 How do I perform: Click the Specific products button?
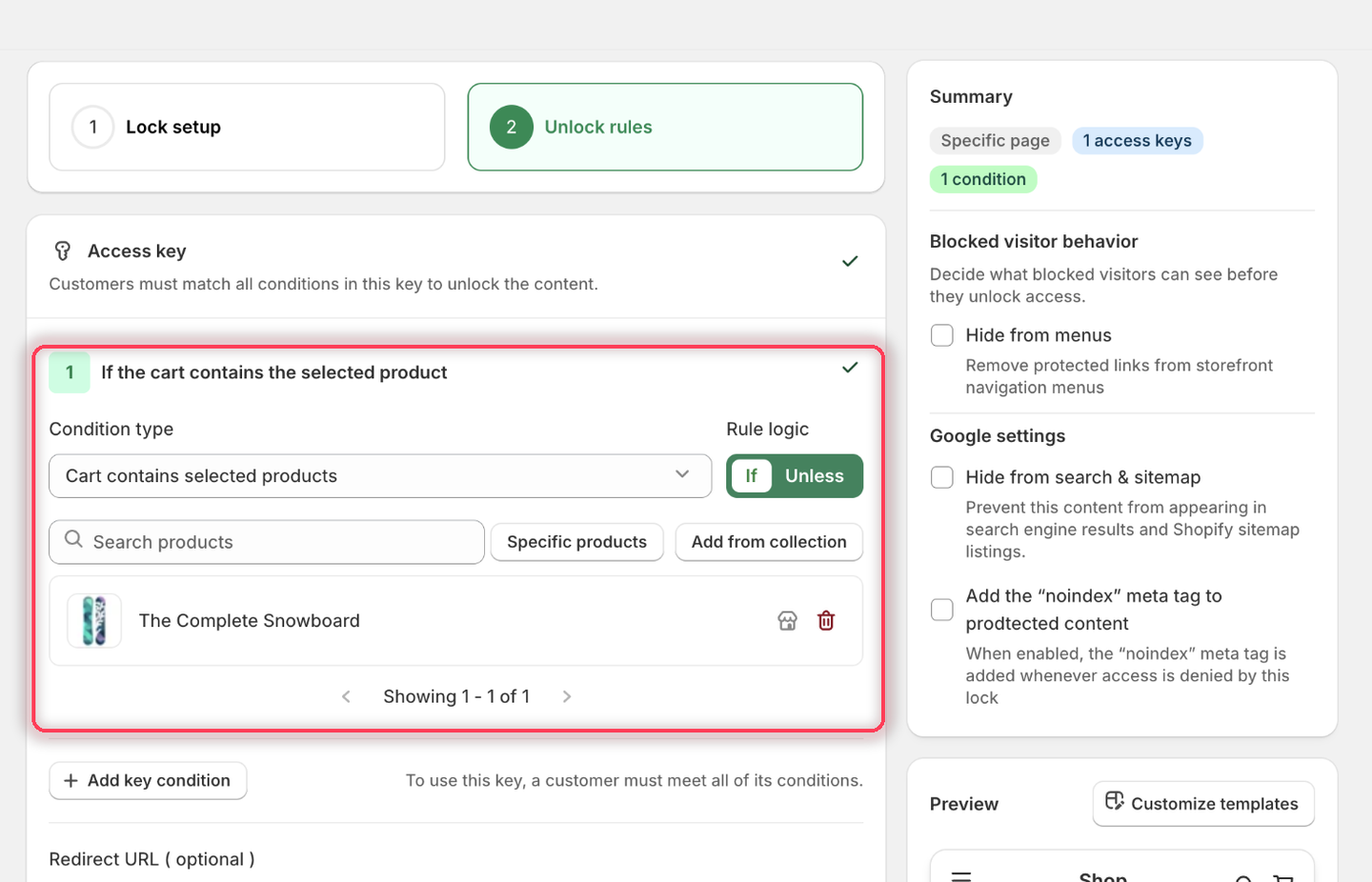[577, 542]
